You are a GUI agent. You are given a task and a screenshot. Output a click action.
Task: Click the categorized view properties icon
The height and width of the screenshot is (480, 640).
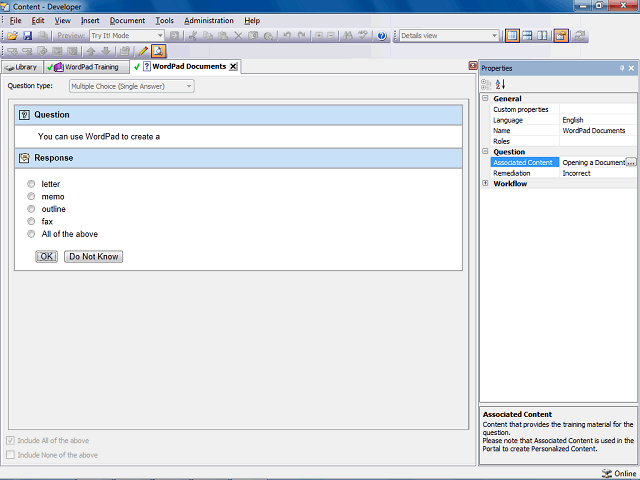point(486,84)
